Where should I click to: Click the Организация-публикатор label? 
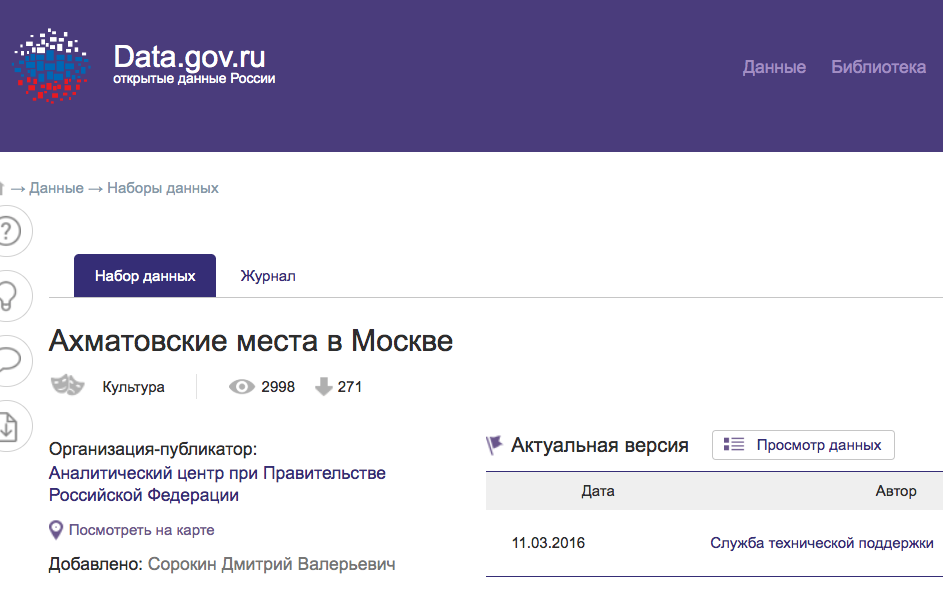[153, 449]
